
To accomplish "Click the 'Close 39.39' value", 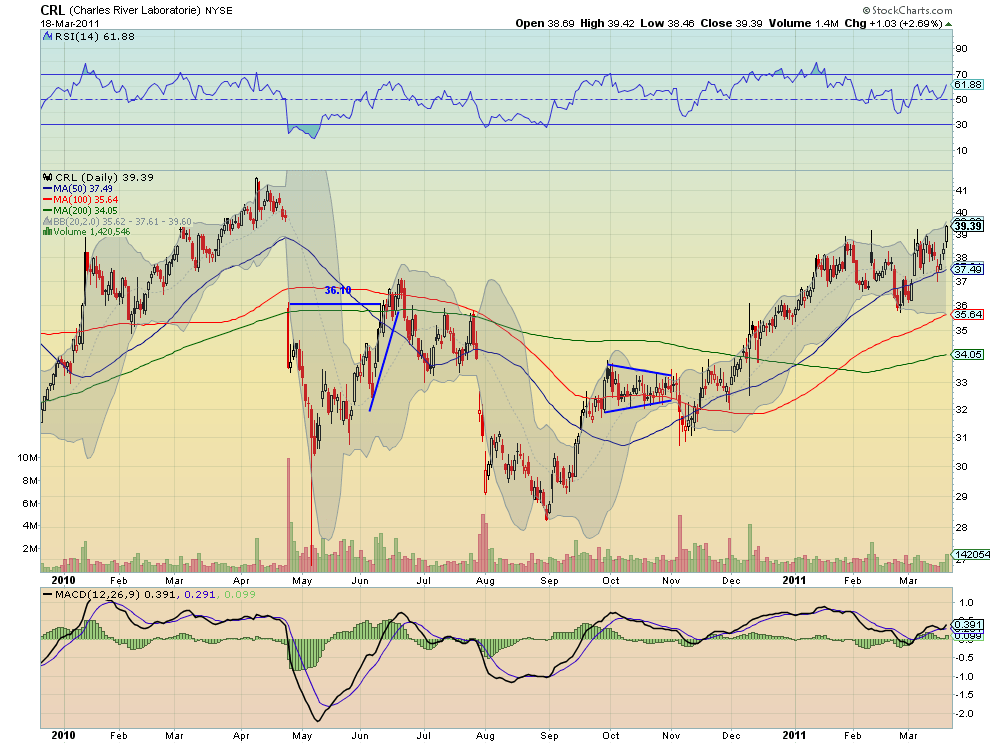I will click(731, 23).
